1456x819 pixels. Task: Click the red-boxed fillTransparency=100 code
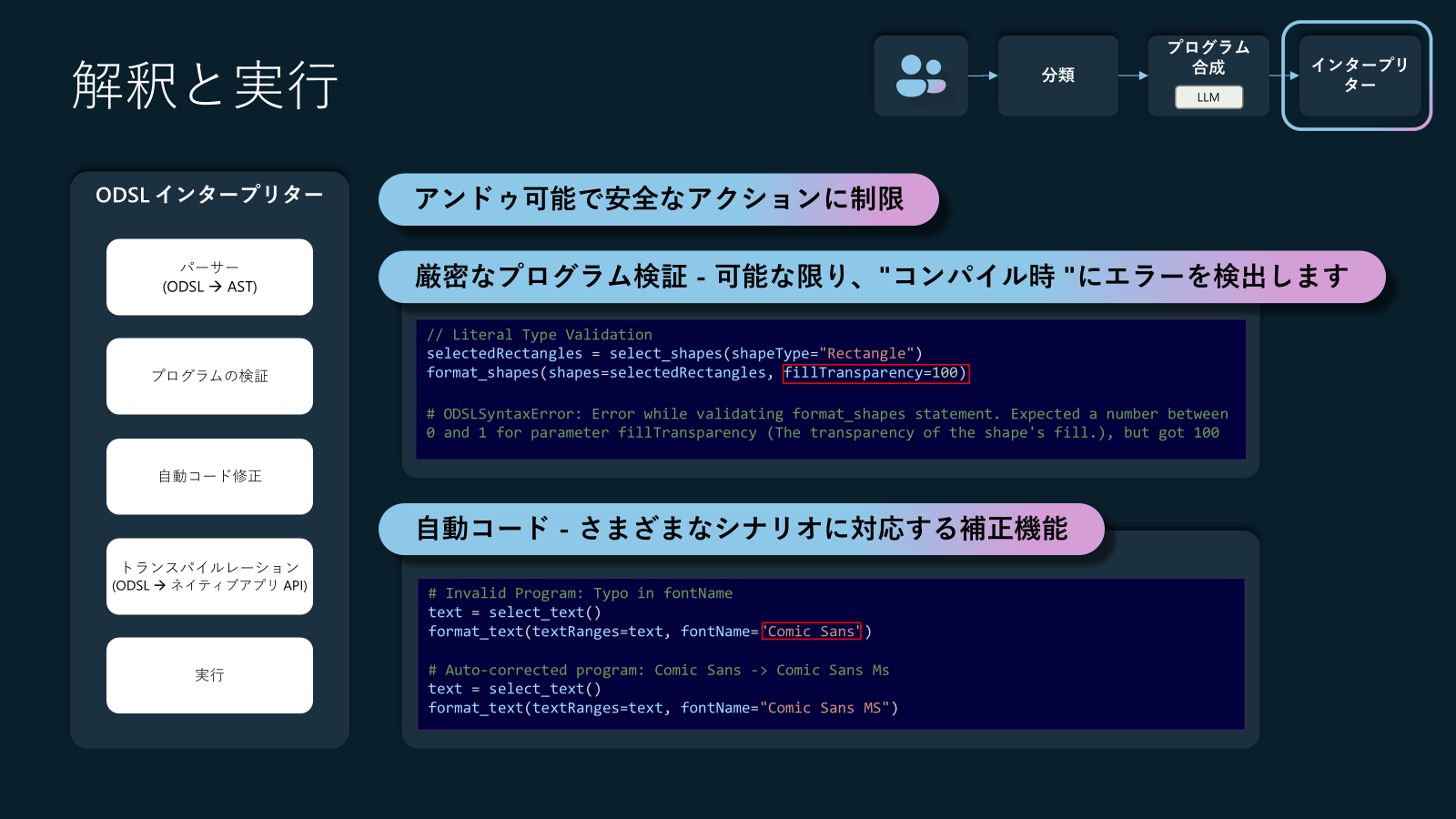(x=875, y=373)
